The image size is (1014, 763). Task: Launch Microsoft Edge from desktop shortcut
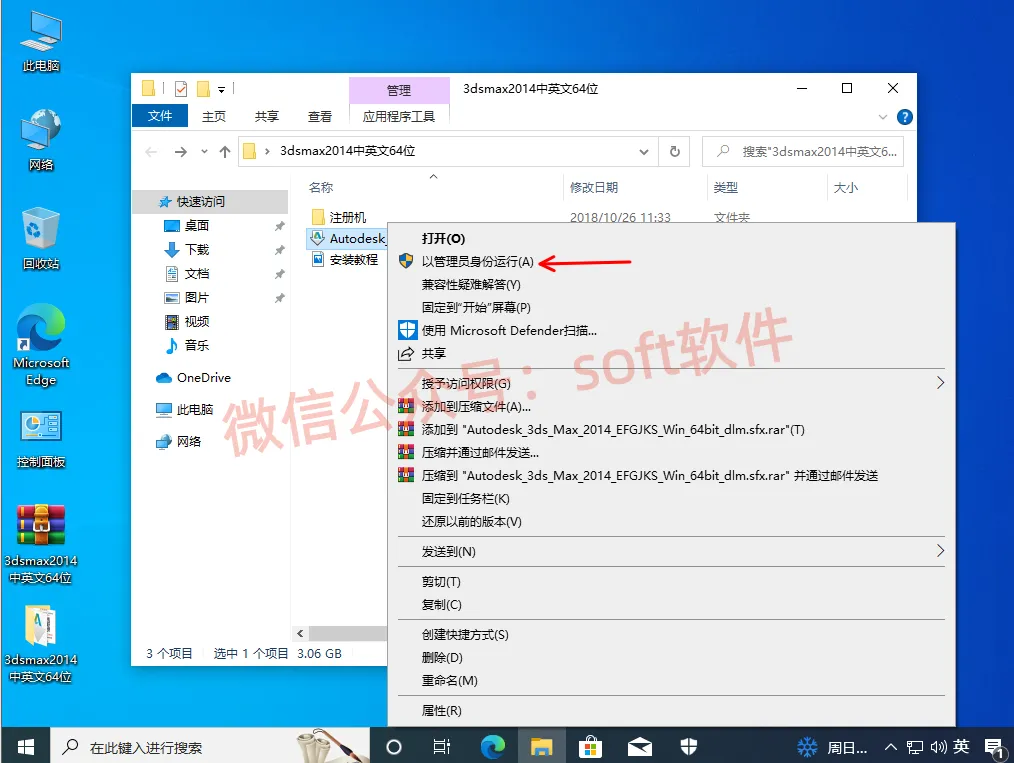pyautogui.click(x=41, y=345)
